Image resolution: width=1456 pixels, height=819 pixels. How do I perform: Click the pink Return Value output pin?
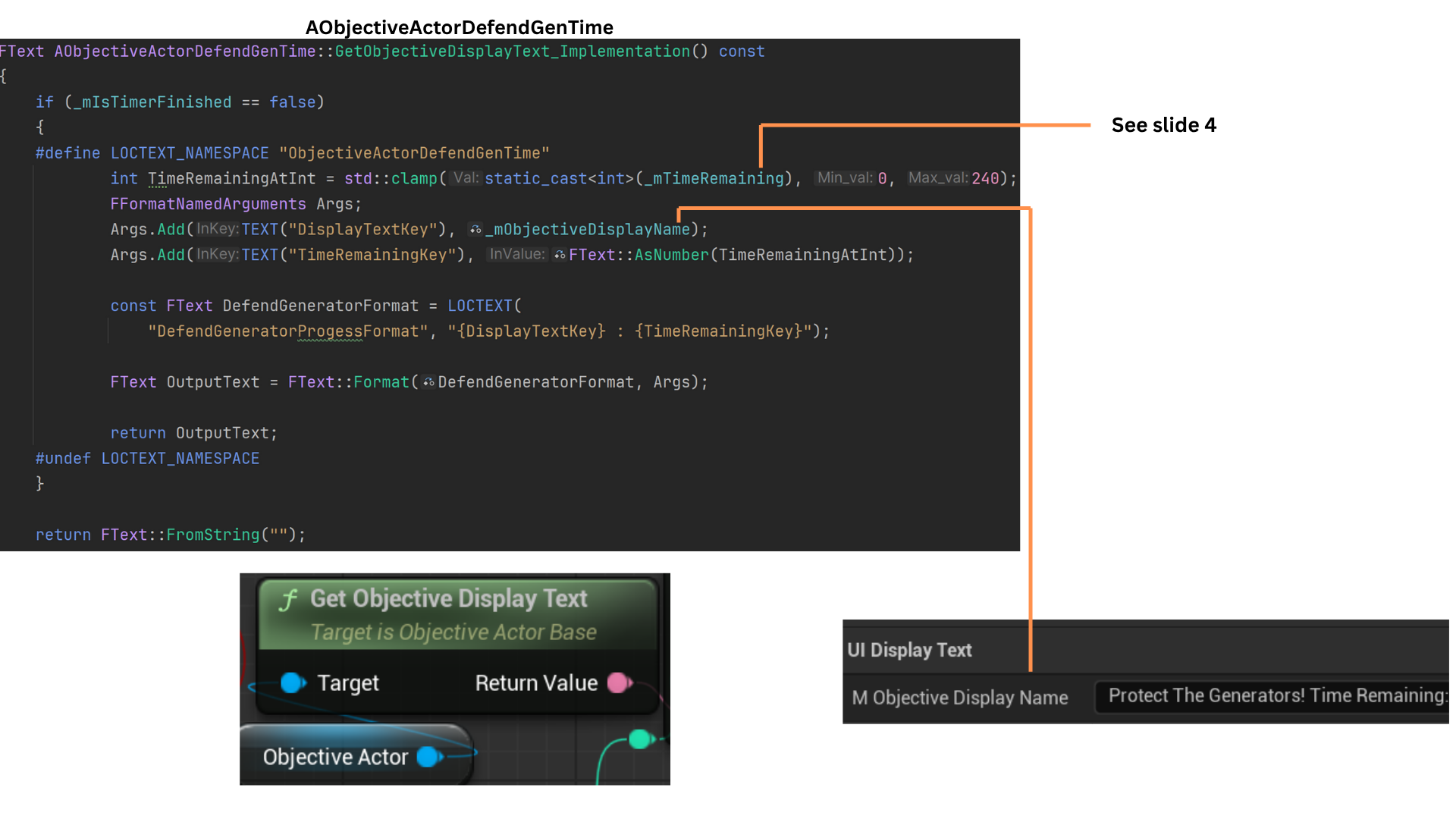click(619, 682)
